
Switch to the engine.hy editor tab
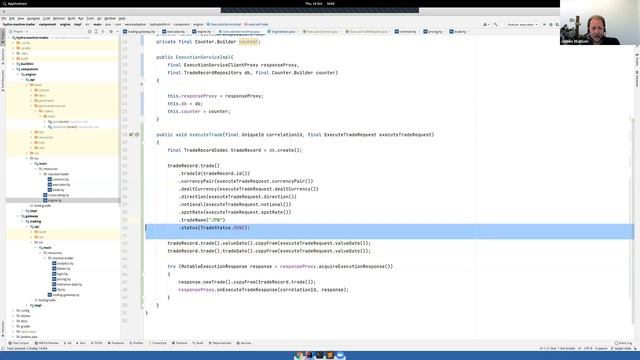[x=202, y=31]
